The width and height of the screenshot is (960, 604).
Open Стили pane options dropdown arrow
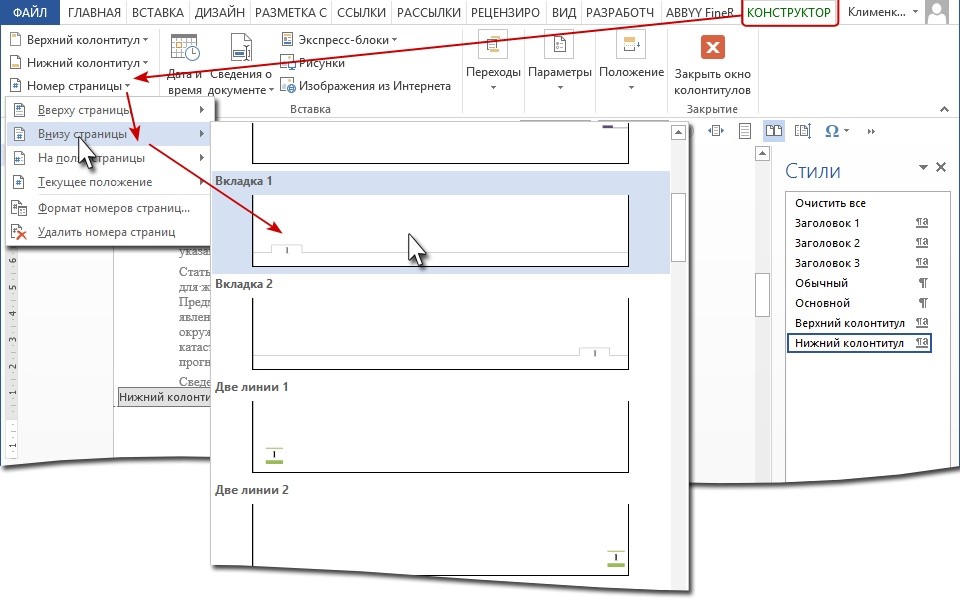pyautogui.click(x=923, y=167)
